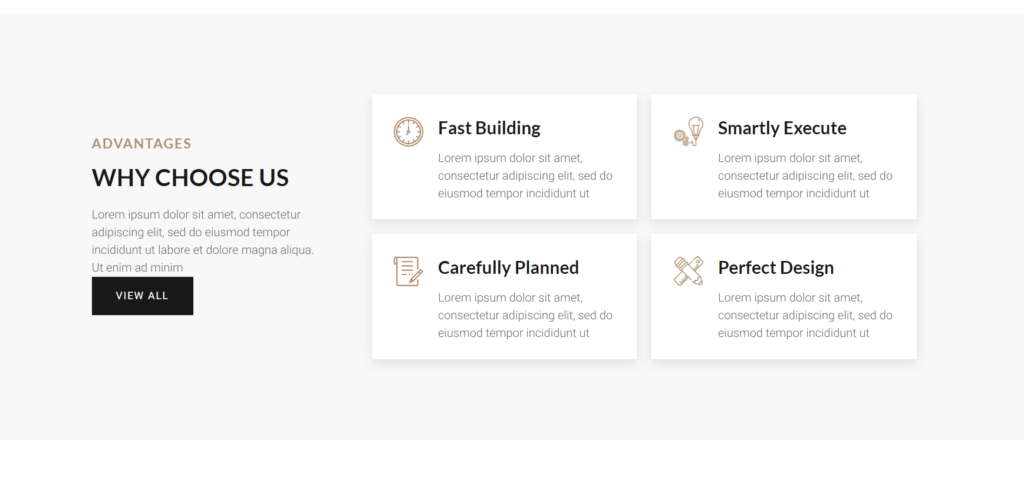Open the Fast Building heading link
Viewport: 1024px width, 483px height.
click(x=489, y=128)
